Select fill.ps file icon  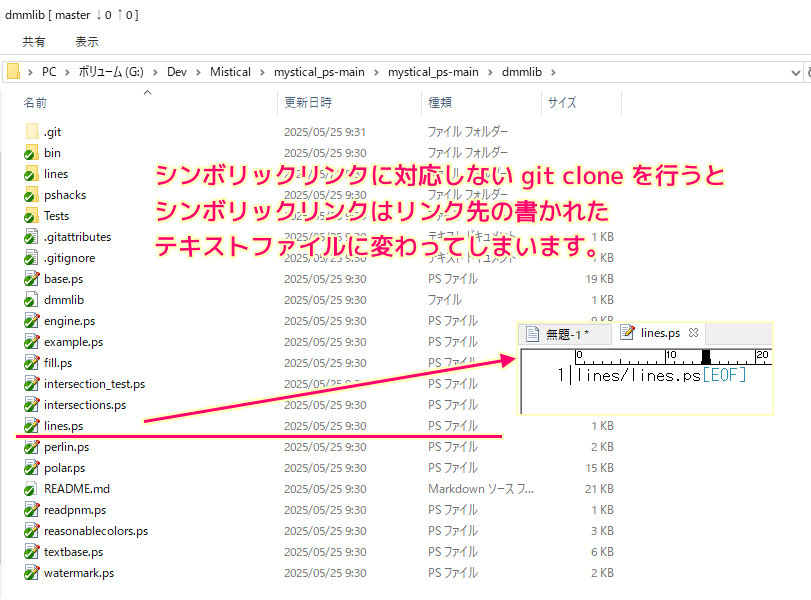[32, 363]
